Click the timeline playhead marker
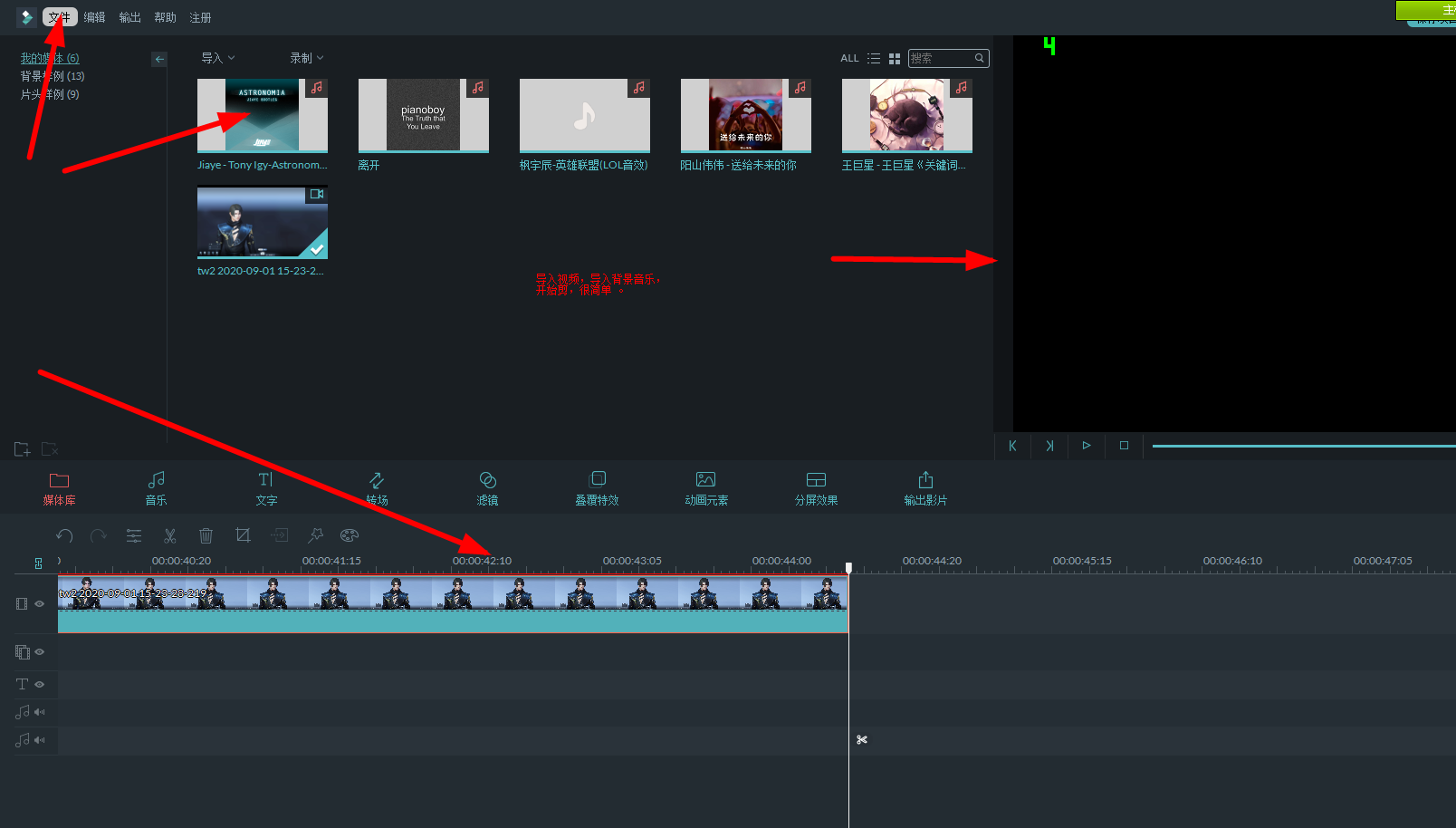The image size is (1456, 828). (848, 567)
